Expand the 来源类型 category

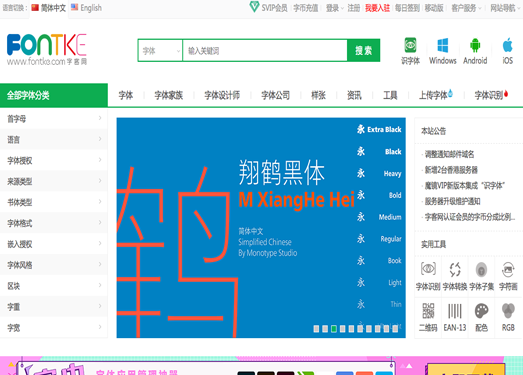[54, 181]
